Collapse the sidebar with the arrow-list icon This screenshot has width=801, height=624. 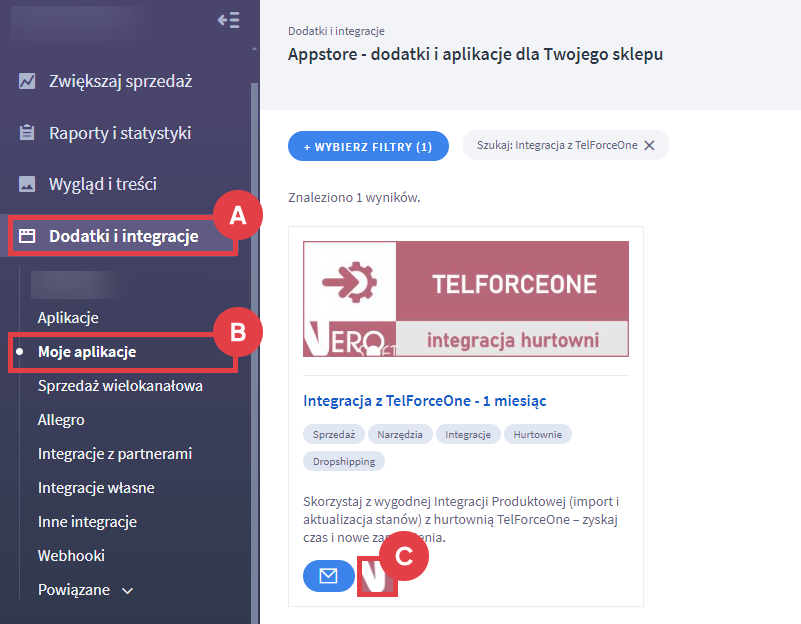(228, 20)
